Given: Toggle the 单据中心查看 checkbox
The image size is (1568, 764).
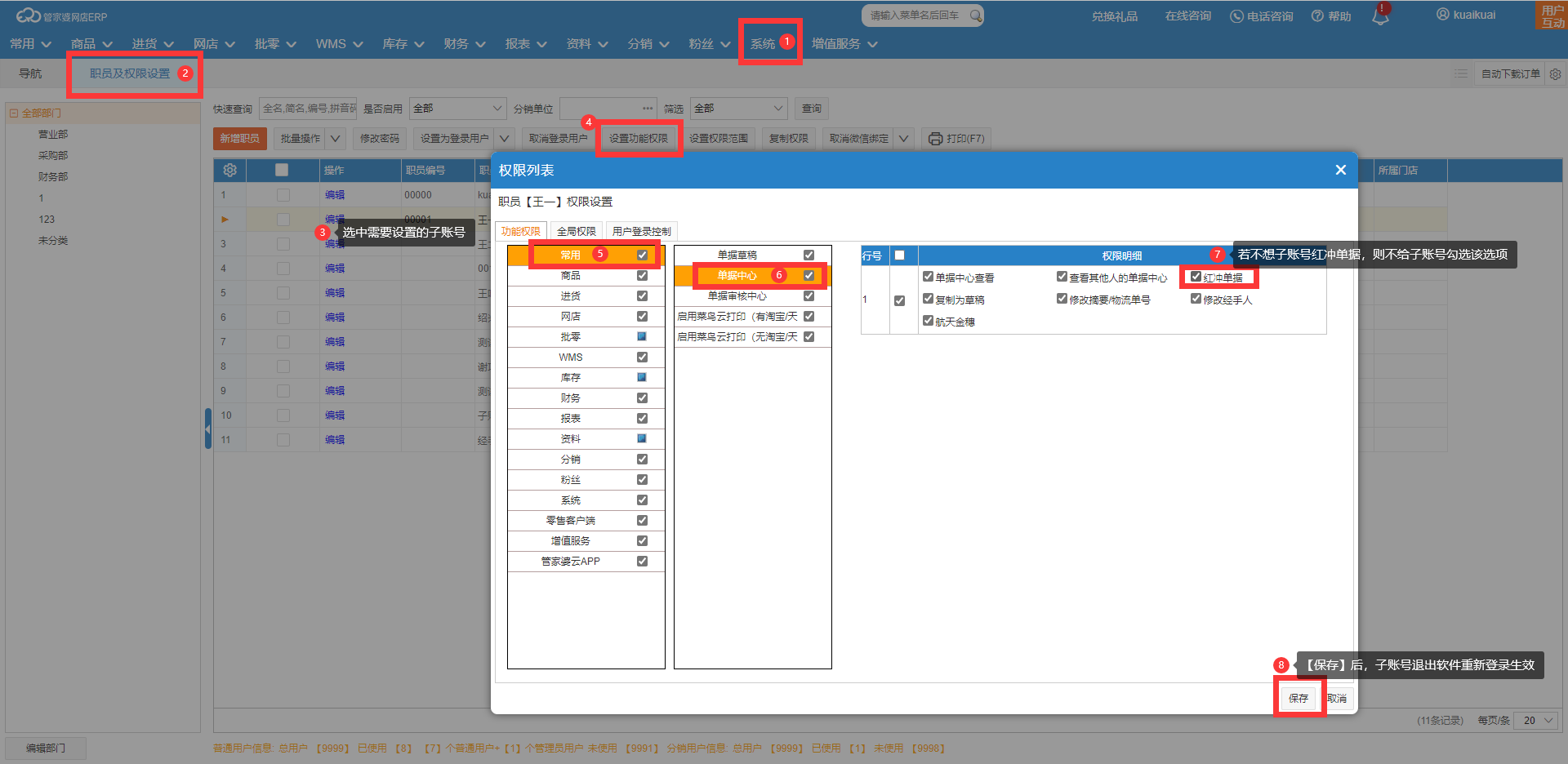Looking at the screenshot, I should pyautogui.click(x=928, y=278).
